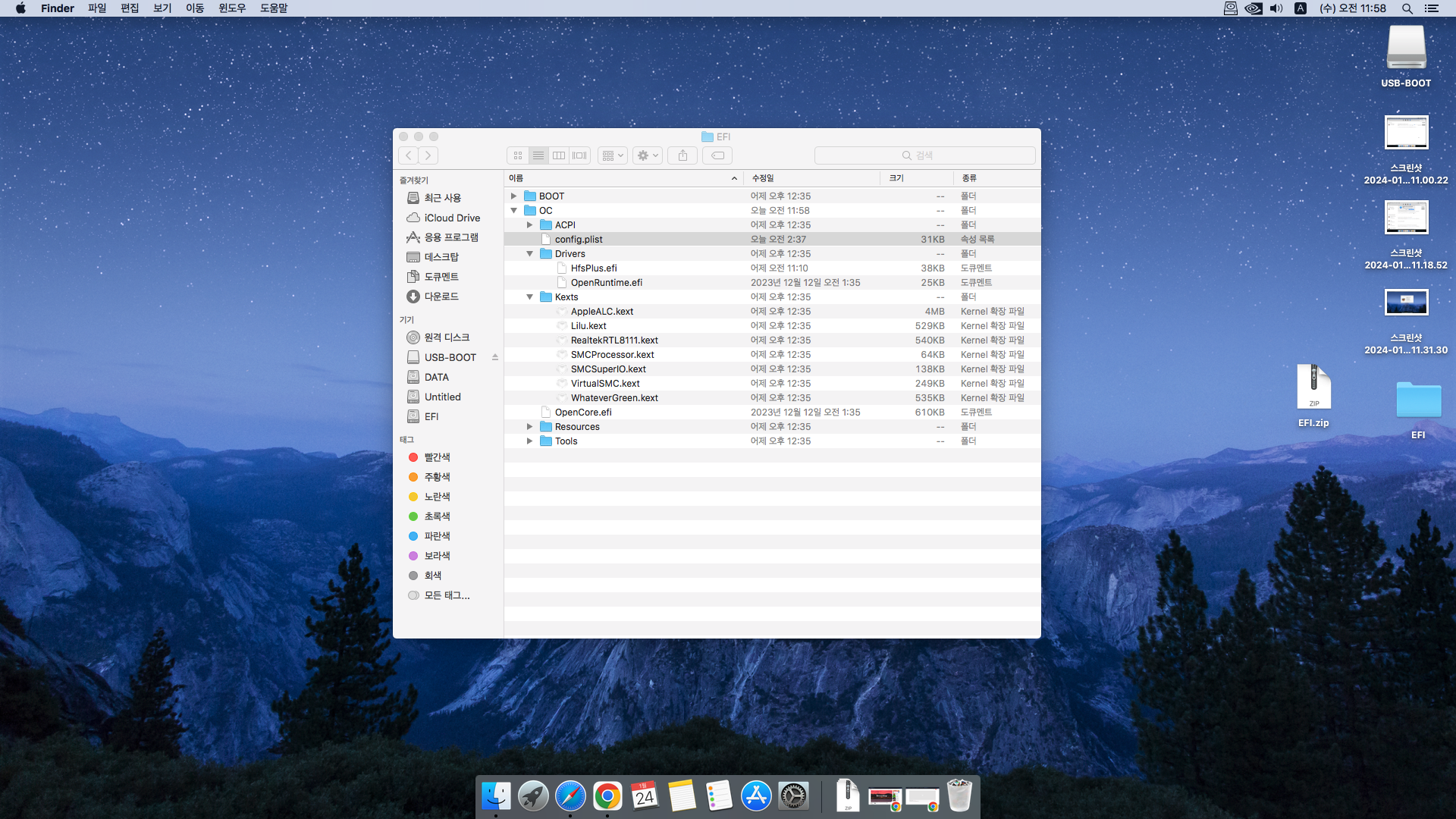Click the column view toggle button
The image size is (1456, 819).
(559, 155)
